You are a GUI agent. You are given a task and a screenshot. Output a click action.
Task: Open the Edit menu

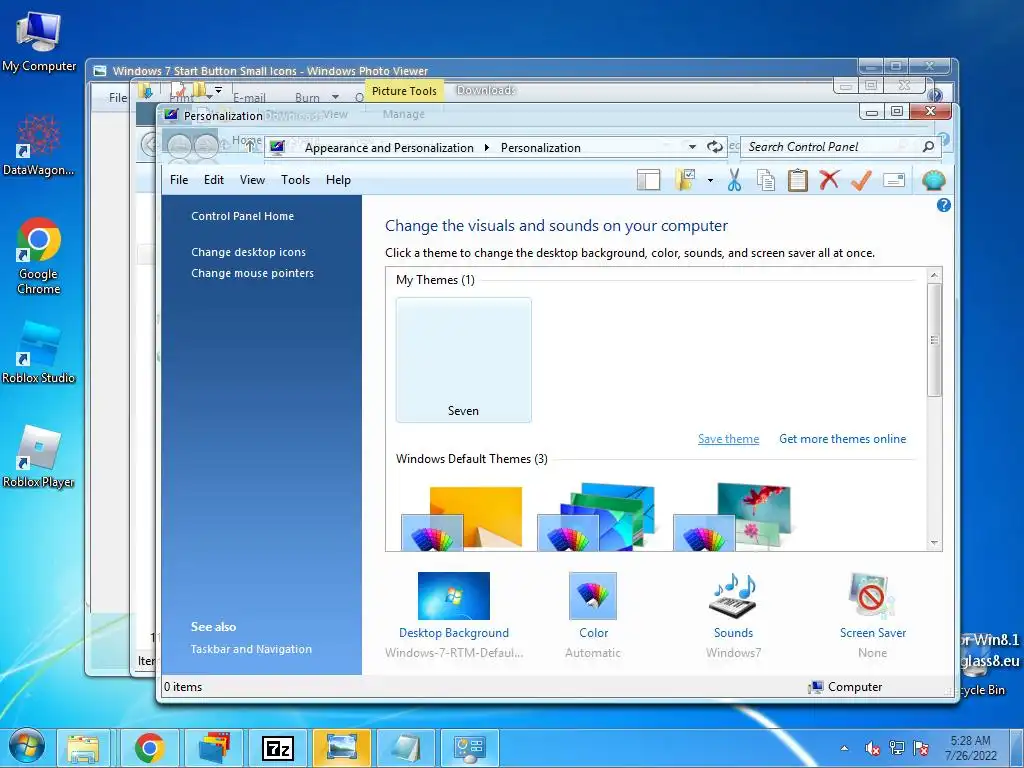214,180
